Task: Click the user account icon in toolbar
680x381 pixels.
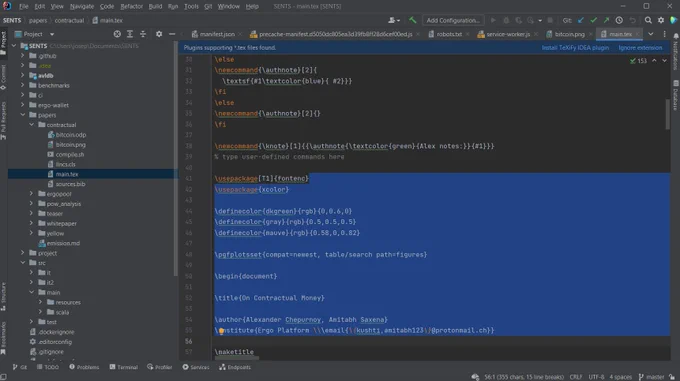Action: click(394, 20)
